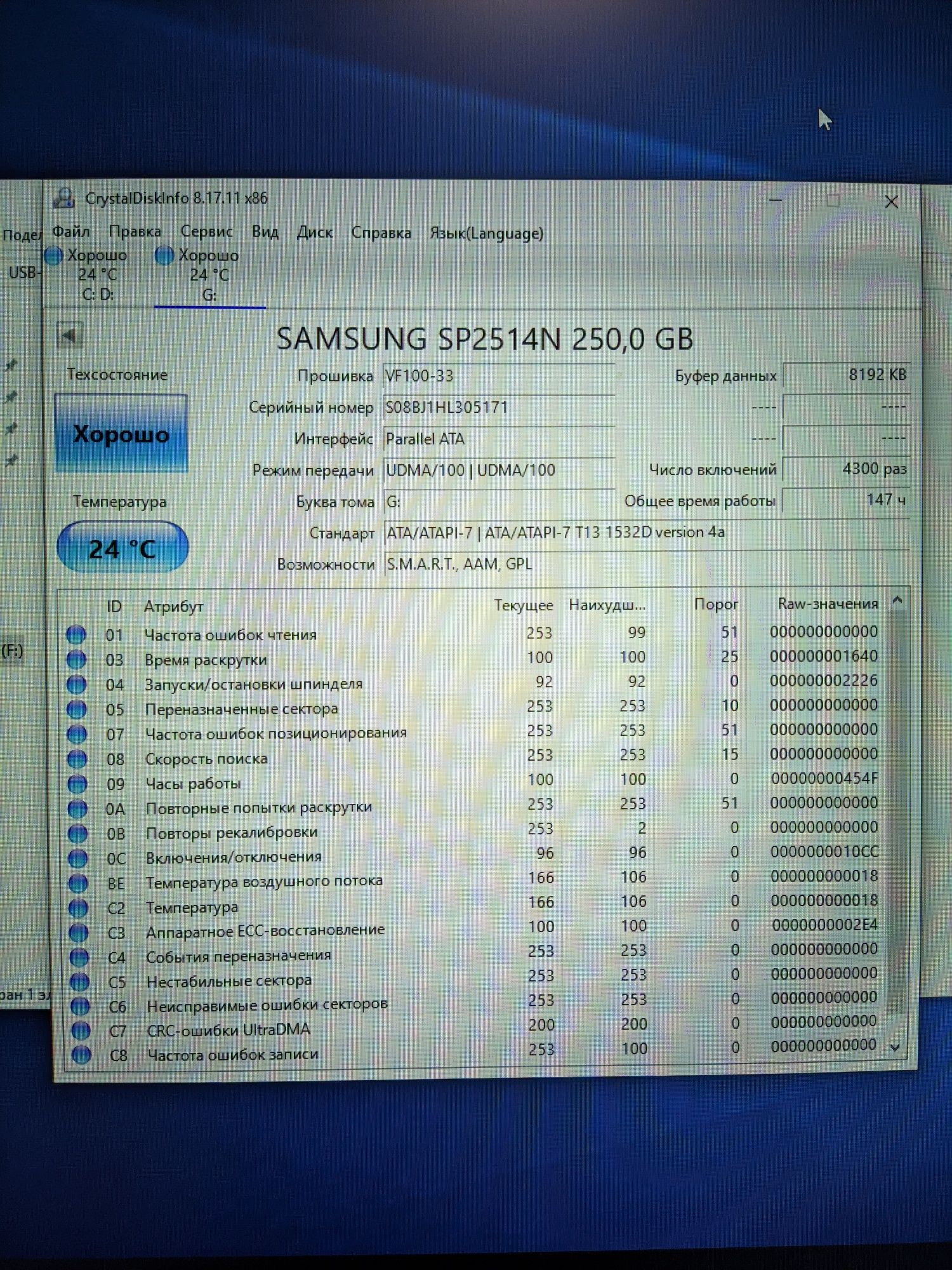Click status circle for attribute 0B
Viewport: 952px width, 1270px height.
pos(77,833)
